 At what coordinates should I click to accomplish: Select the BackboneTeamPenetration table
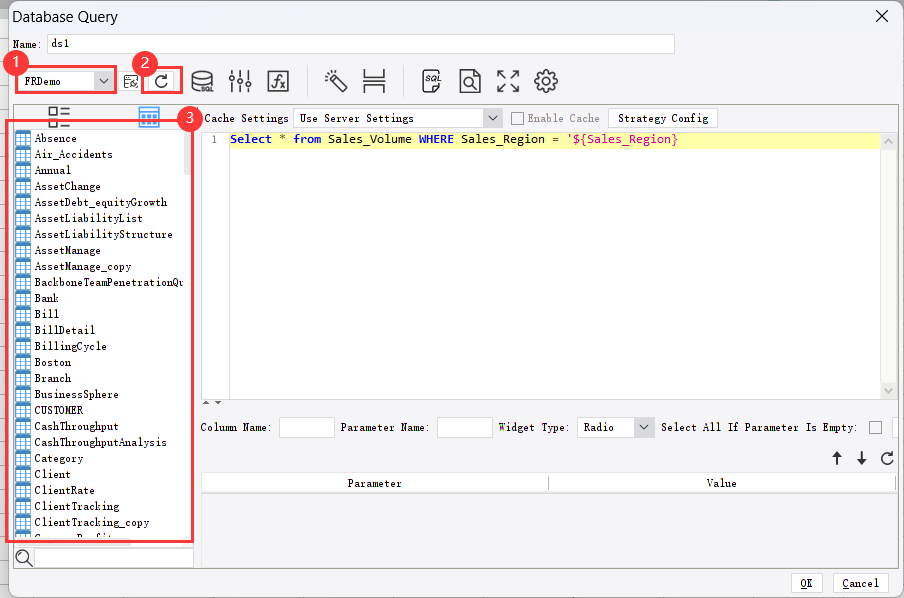click(108, 283)
